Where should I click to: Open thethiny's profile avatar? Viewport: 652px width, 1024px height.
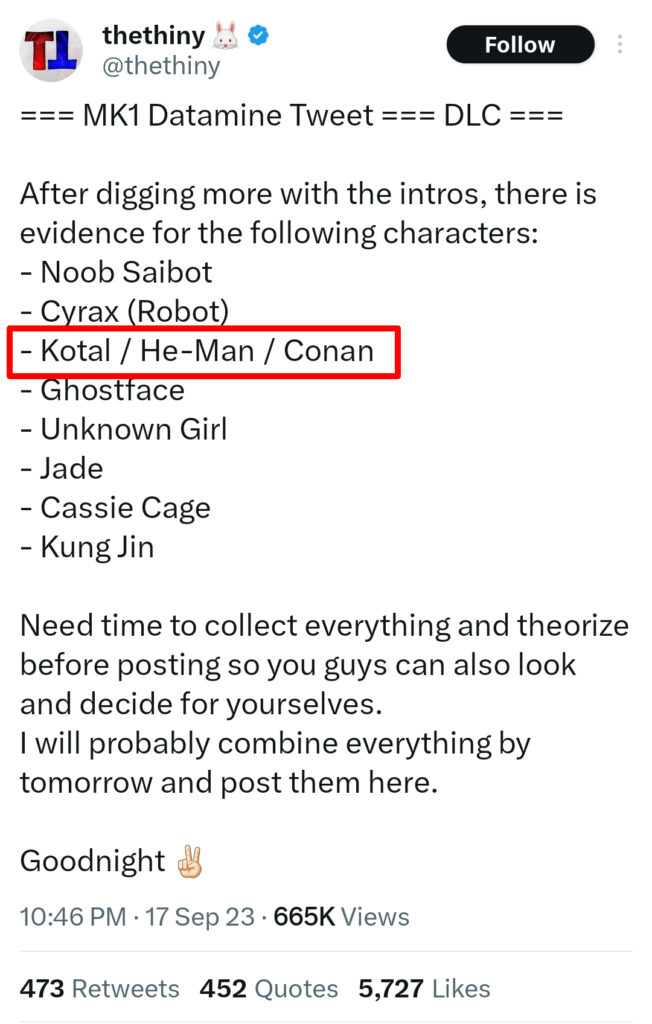pyautogui.click(x=51, y=50)
